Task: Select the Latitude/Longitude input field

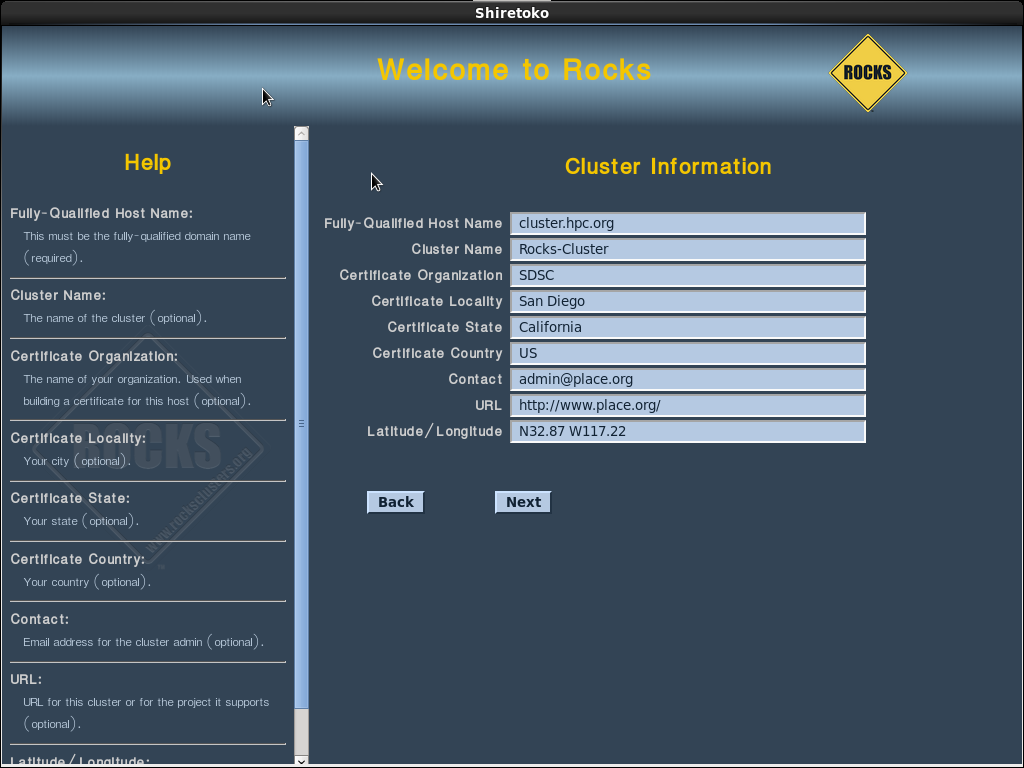Action: pos(687,431)
